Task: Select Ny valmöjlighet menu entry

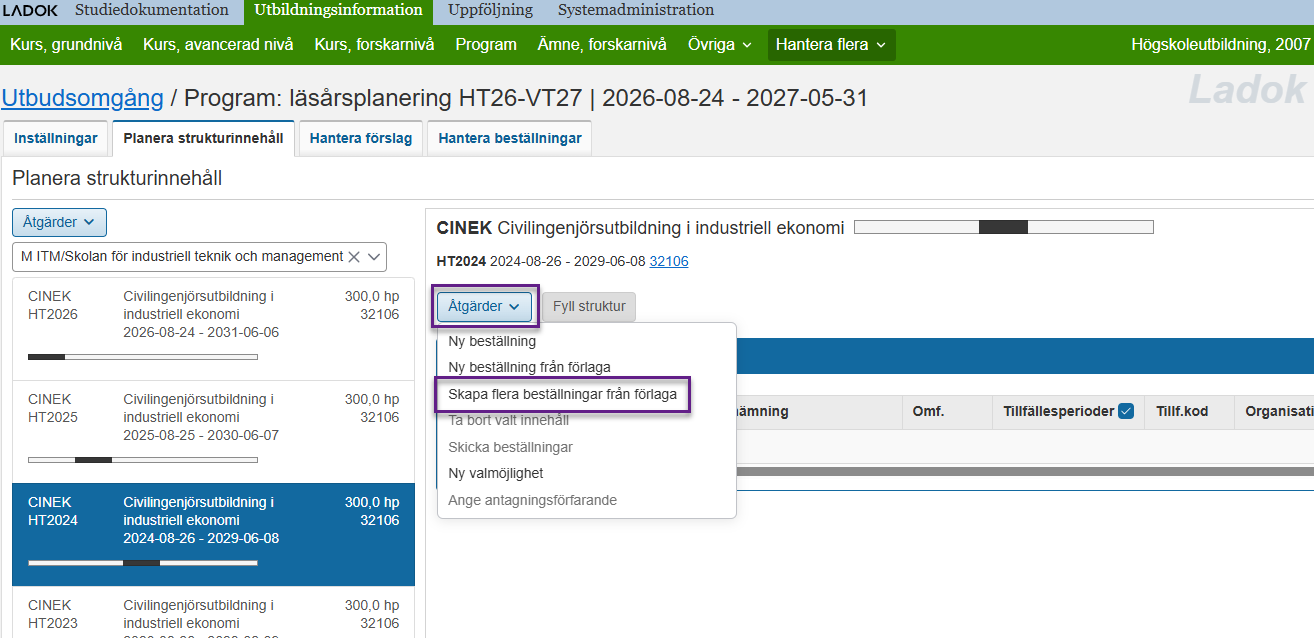Action: (x=496, y=473)
